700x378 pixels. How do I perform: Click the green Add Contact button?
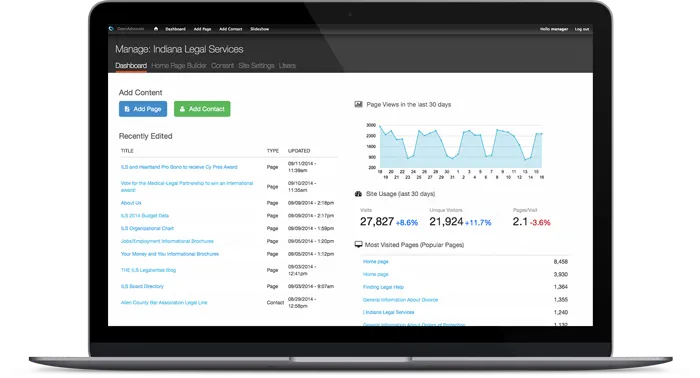[202, 109]
